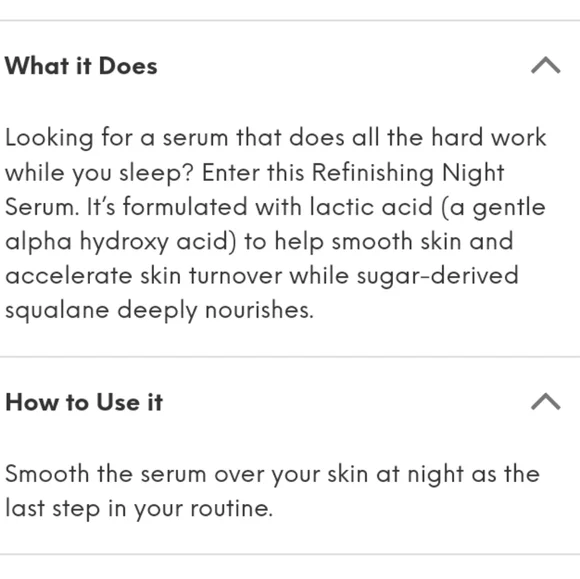Click the text last step in your routine
580x579 pixels.
(x=139, y=509)
